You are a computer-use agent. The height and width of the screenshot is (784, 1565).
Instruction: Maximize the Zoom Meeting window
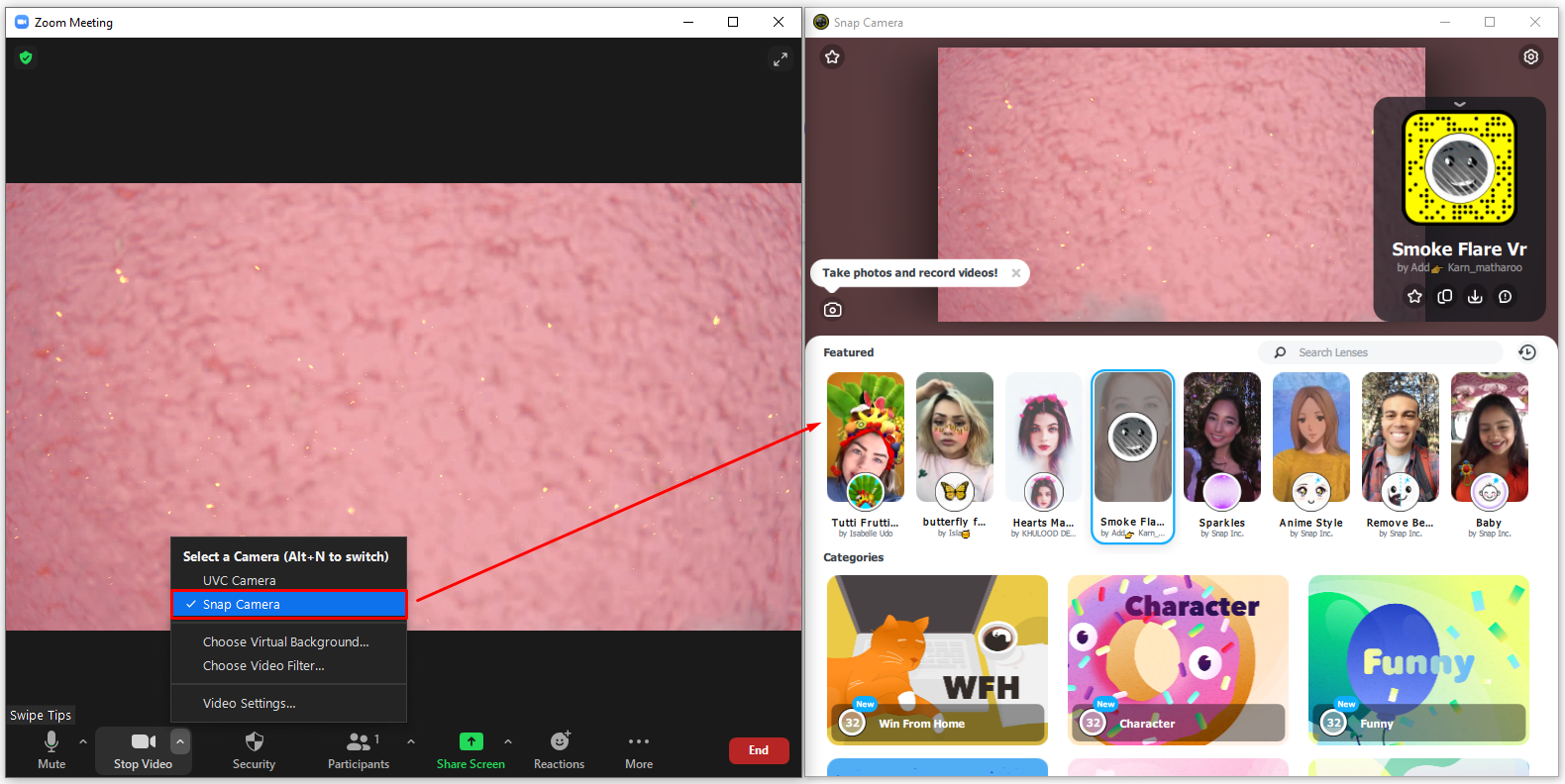pos(733,22)
